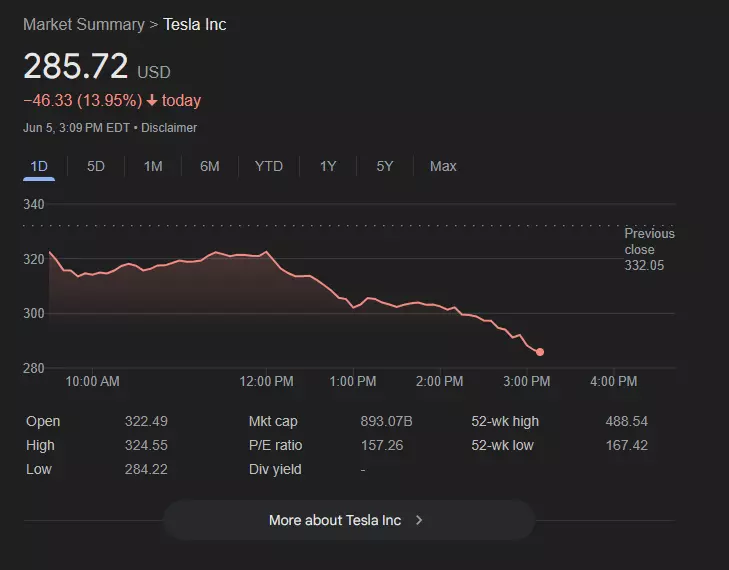Viewport: 729px width, 570px height.
Task: Click the 52-wk low label
Action: [x=503, y=445]
